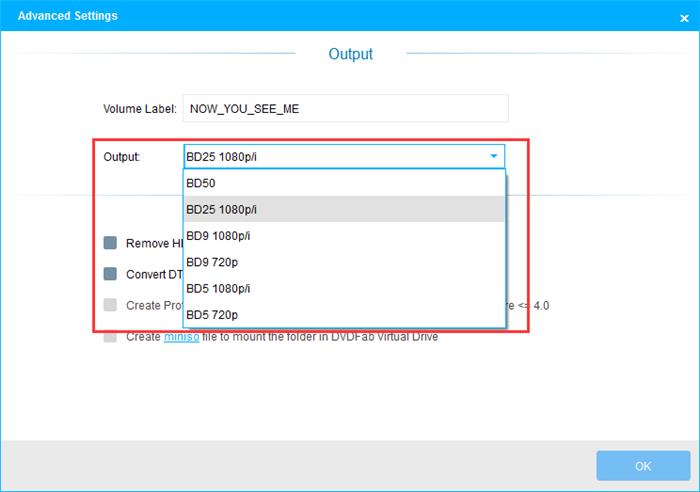Select BD5 1080p/i output option
Viewport: 700px width, 492px height.
coord(343,288)
